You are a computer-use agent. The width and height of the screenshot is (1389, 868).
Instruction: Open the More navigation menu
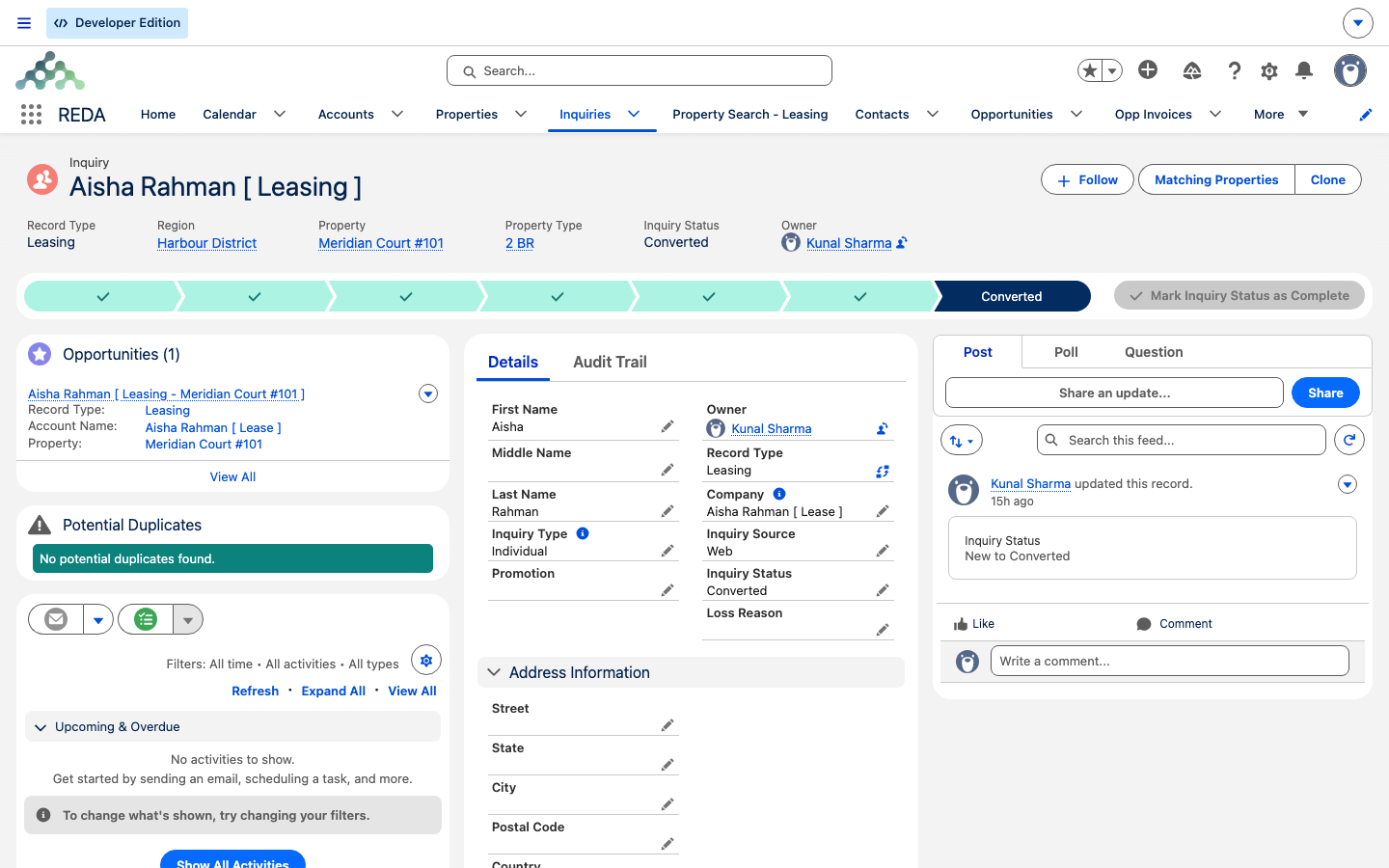1281,114
